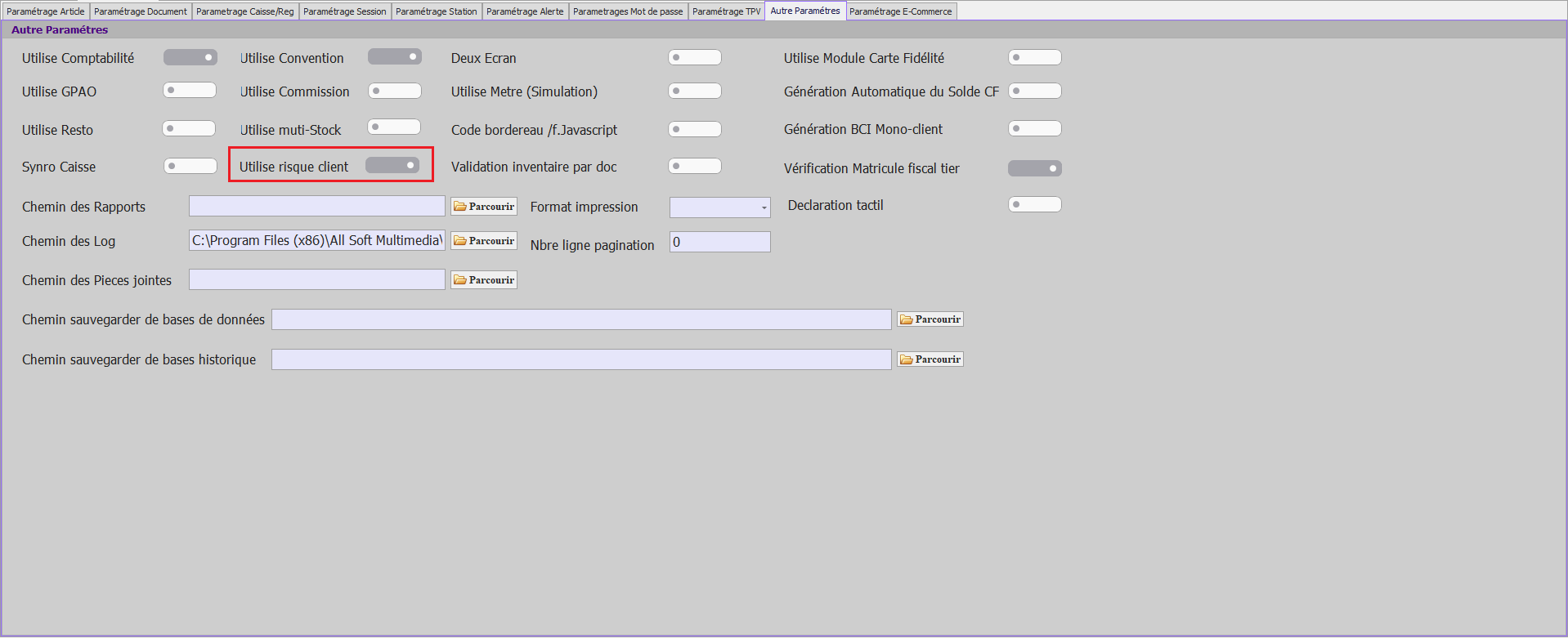Switch to Paramétrage Article tab

pos(46,11)
